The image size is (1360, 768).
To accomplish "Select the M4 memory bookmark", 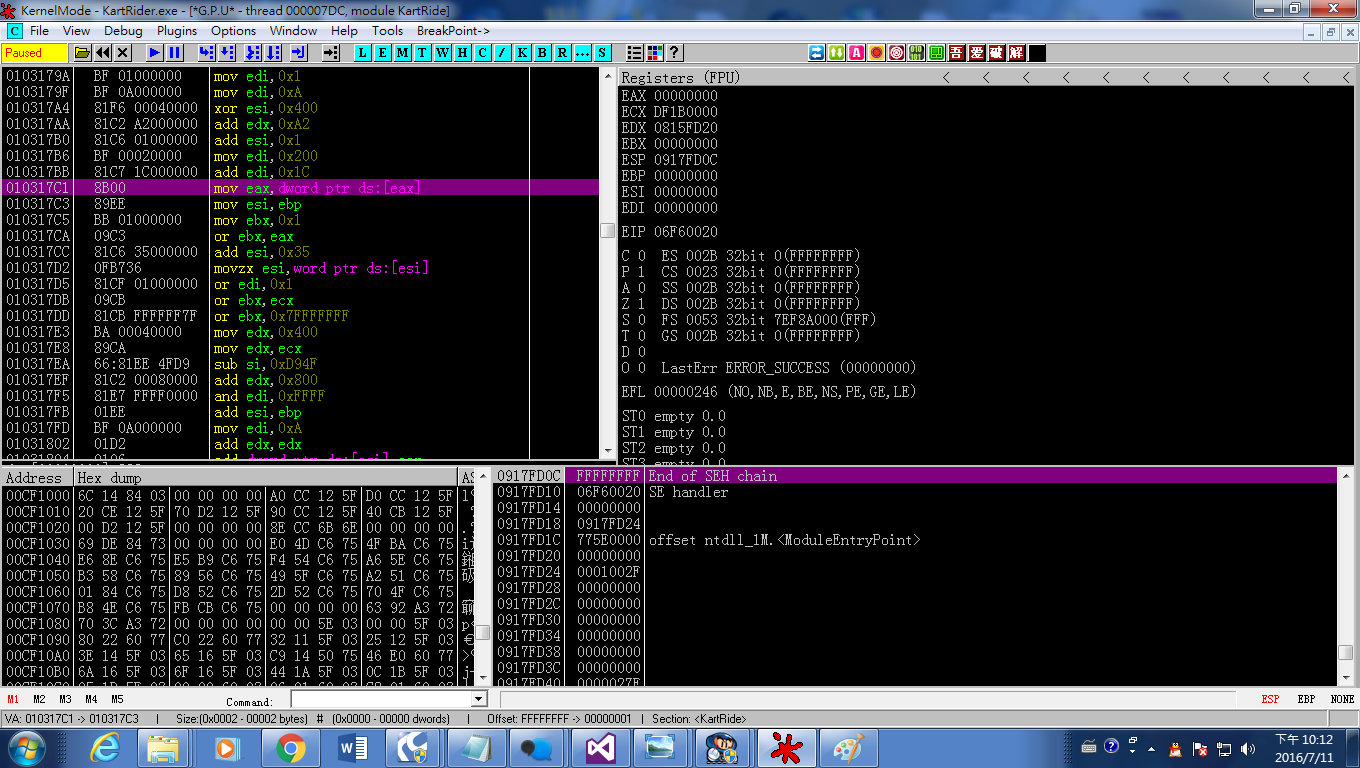I will point(91,699).
